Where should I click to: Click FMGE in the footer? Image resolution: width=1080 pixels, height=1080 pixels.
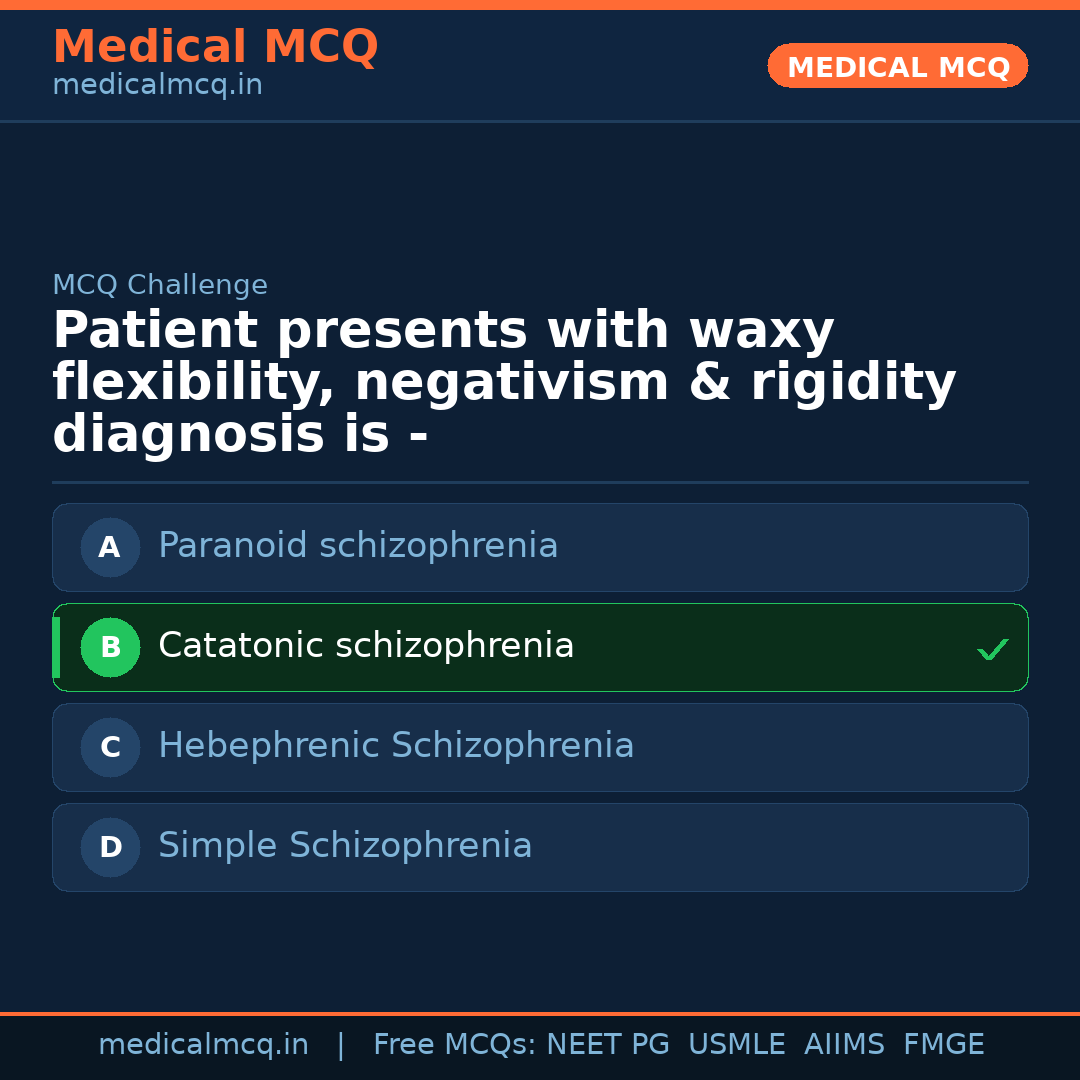click(x=944, y=1045)
